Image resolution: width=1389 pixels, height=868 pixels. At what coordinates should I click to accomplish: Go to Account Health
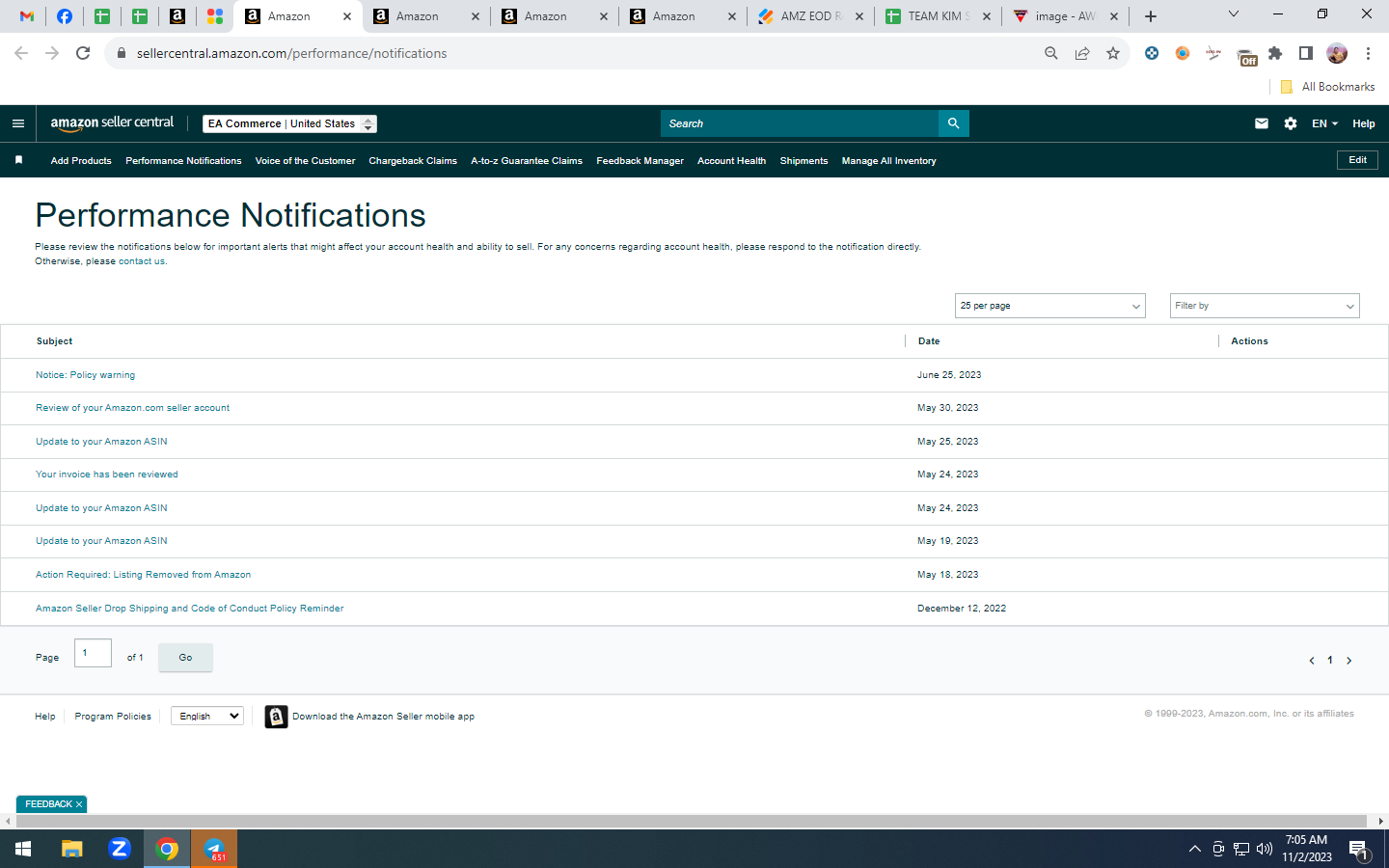pyautogui.click(x=731, y=161)
